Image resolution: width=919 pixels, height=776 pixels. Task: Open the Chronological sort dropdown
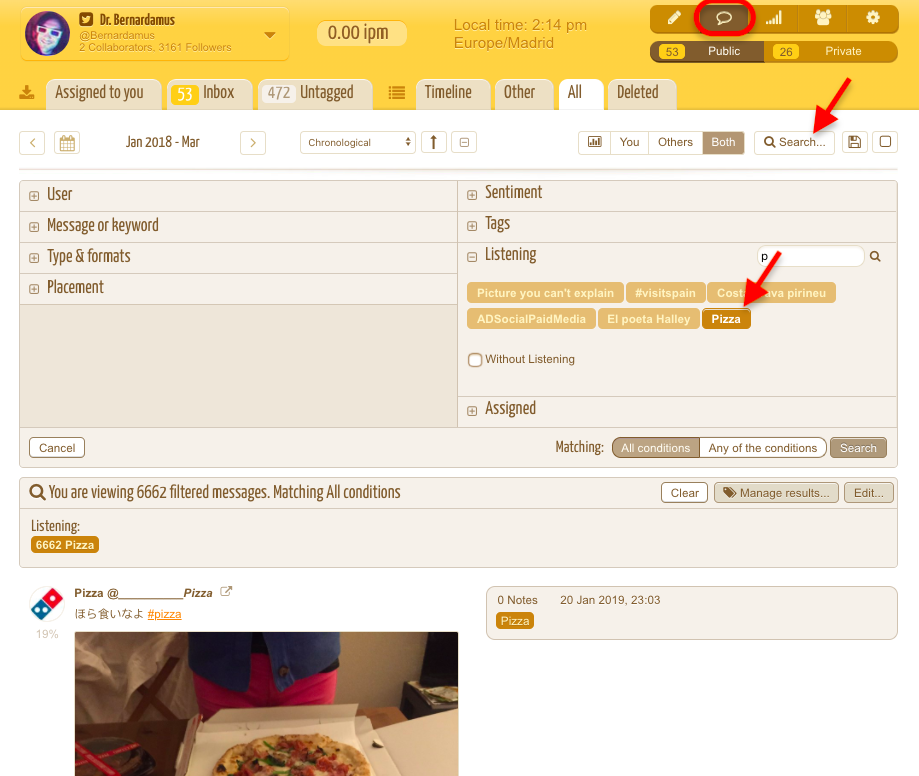[x=358, y=142]
